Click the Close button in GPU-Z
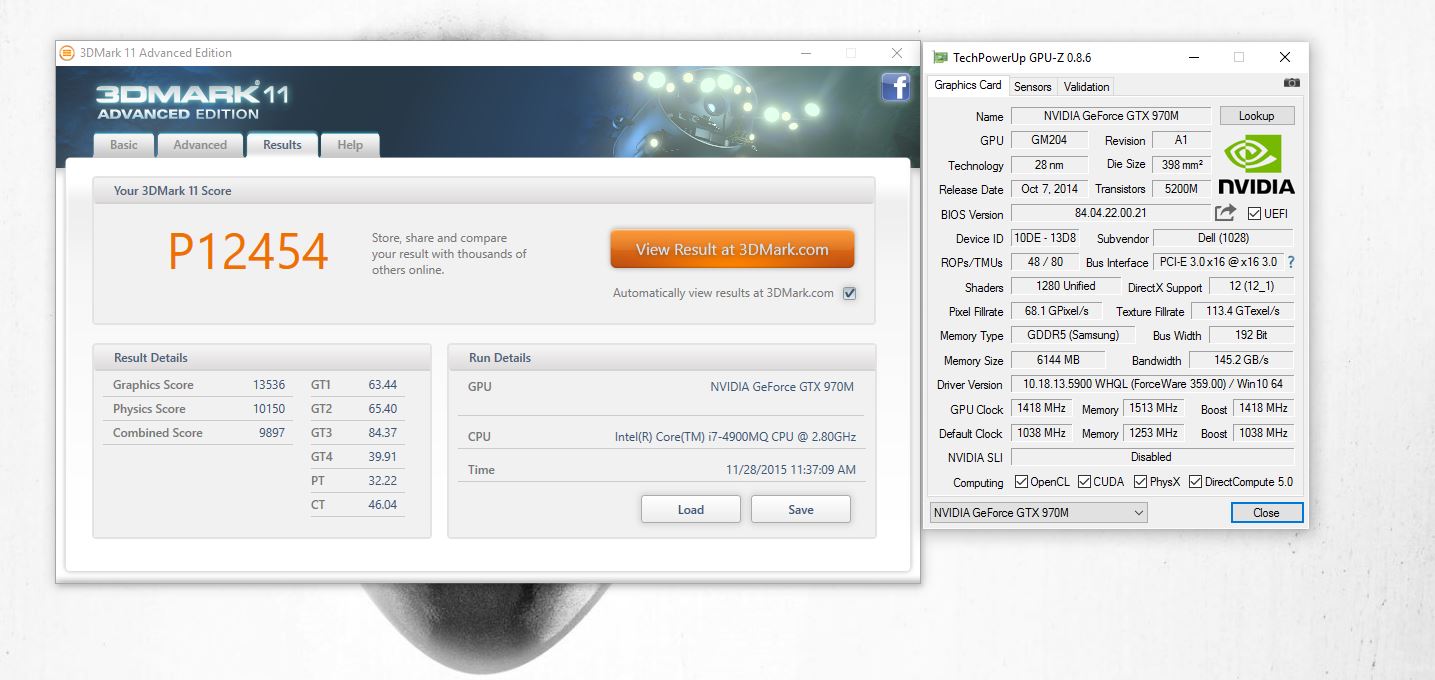The height and width of the screenshot is (680, 1435). click(x=1267, y=513)
